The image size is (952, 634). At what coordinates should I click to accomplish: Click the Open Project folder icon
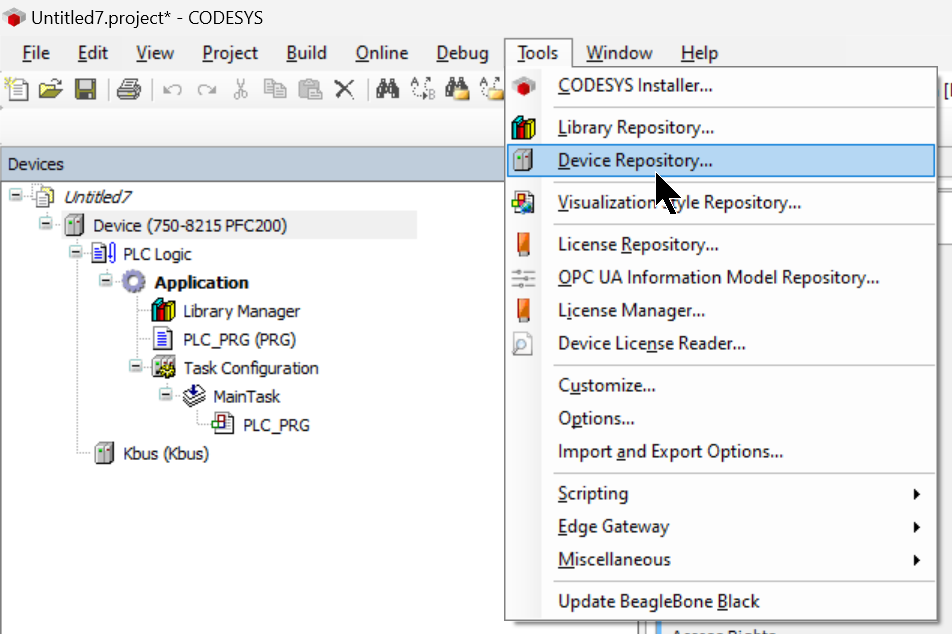tap(51, 89)
